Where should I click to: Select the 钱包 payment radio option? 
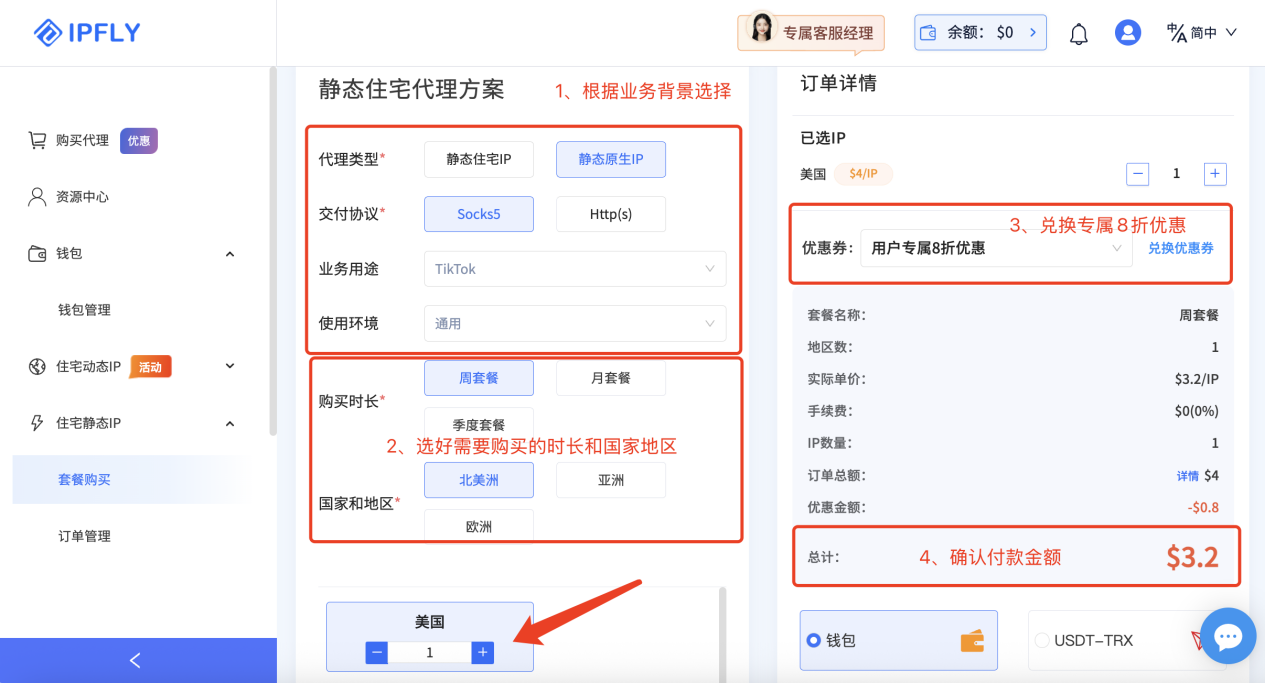(x=814, y=640)
